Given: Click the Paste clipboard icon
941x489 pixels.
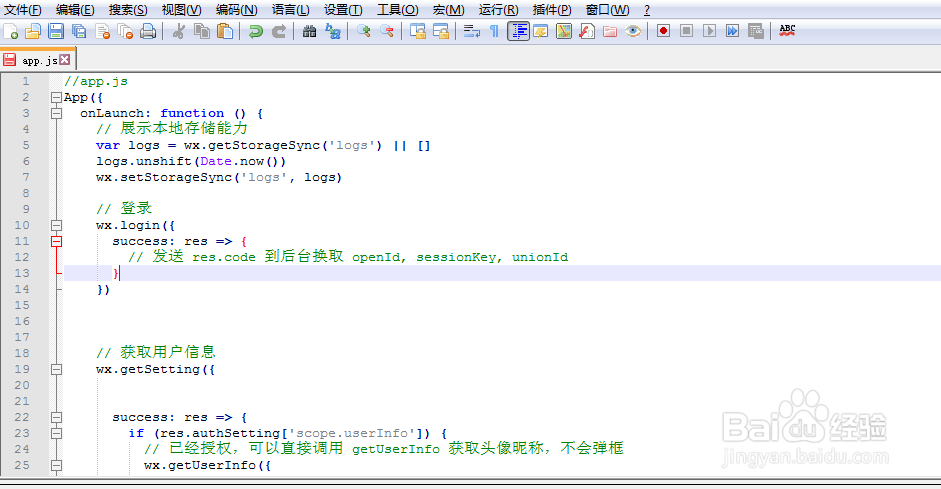Looking at the screenshot, I should point(224,31).
